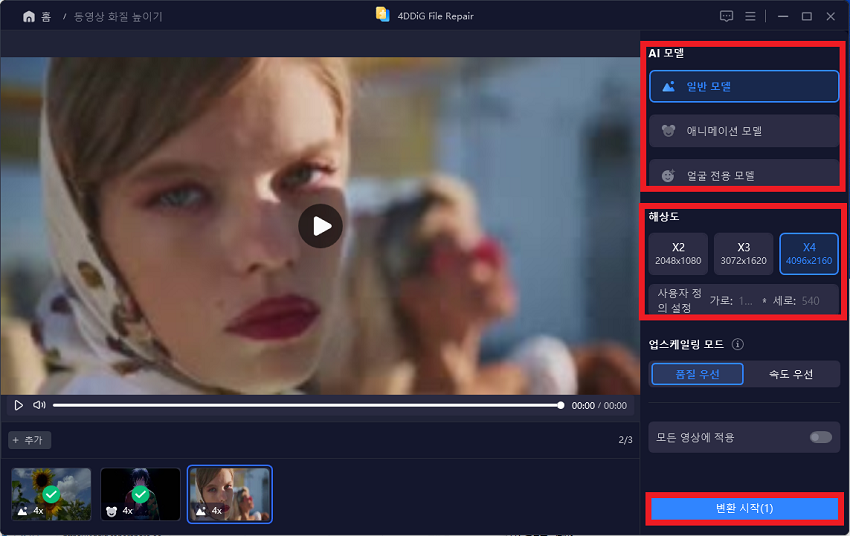Image resolution: width=850 pixels, height=536 pixels.
Task: Set resolution to X3 3072x1620
Action: pyautogui.click(x=743, y=254)
